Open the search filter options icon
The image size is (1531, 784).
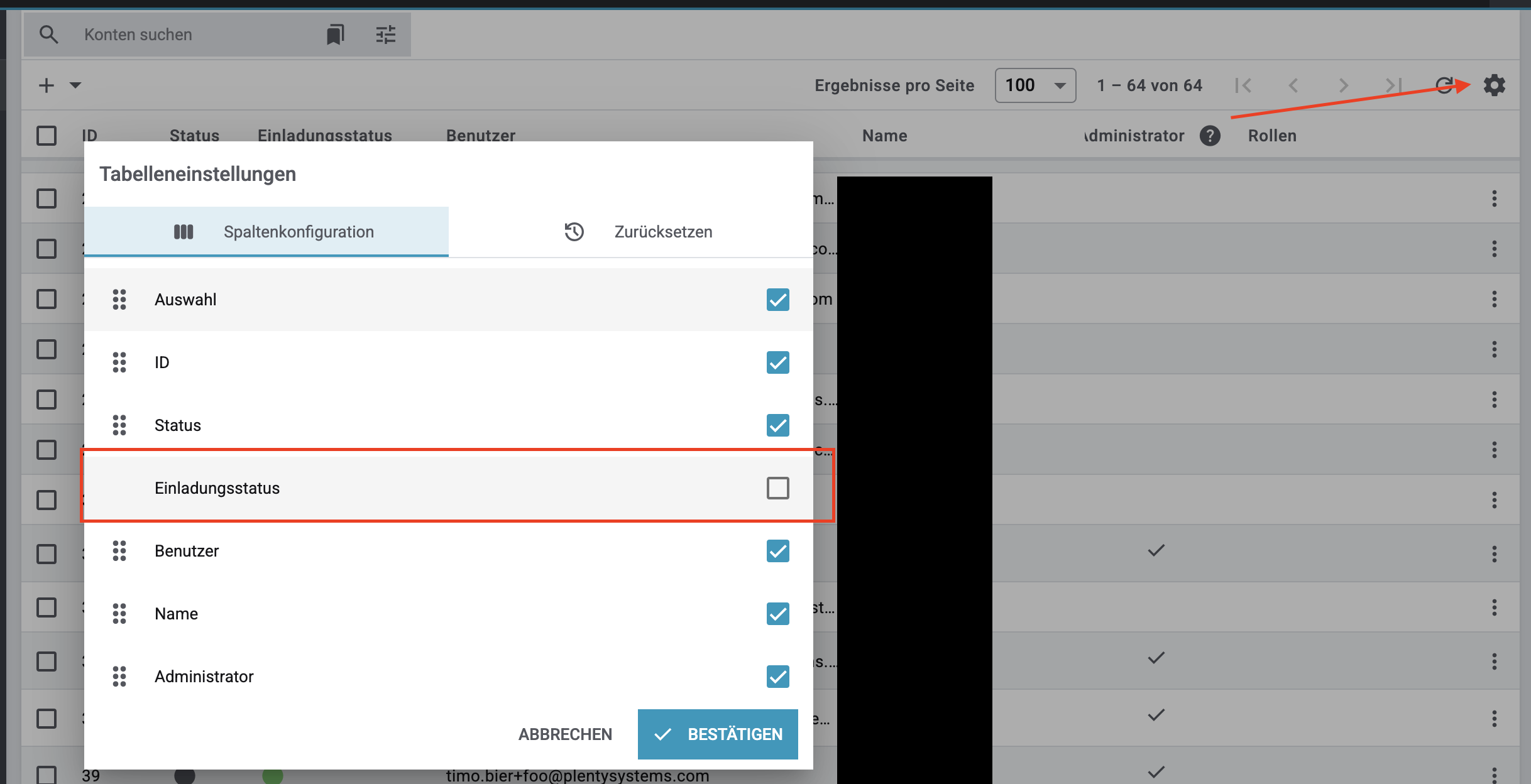coord(385,35)
